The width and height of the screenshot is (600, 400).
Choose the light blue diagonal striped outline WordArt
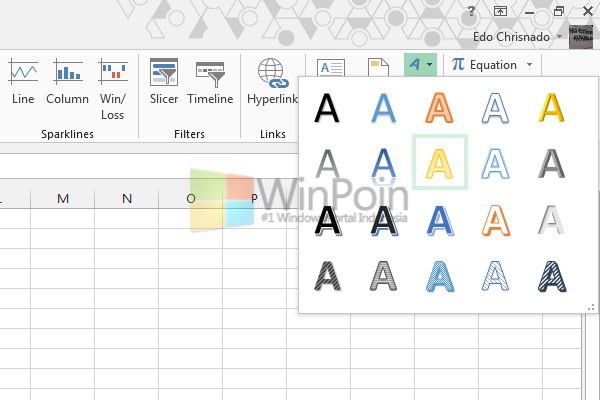(x=496, y=276)
